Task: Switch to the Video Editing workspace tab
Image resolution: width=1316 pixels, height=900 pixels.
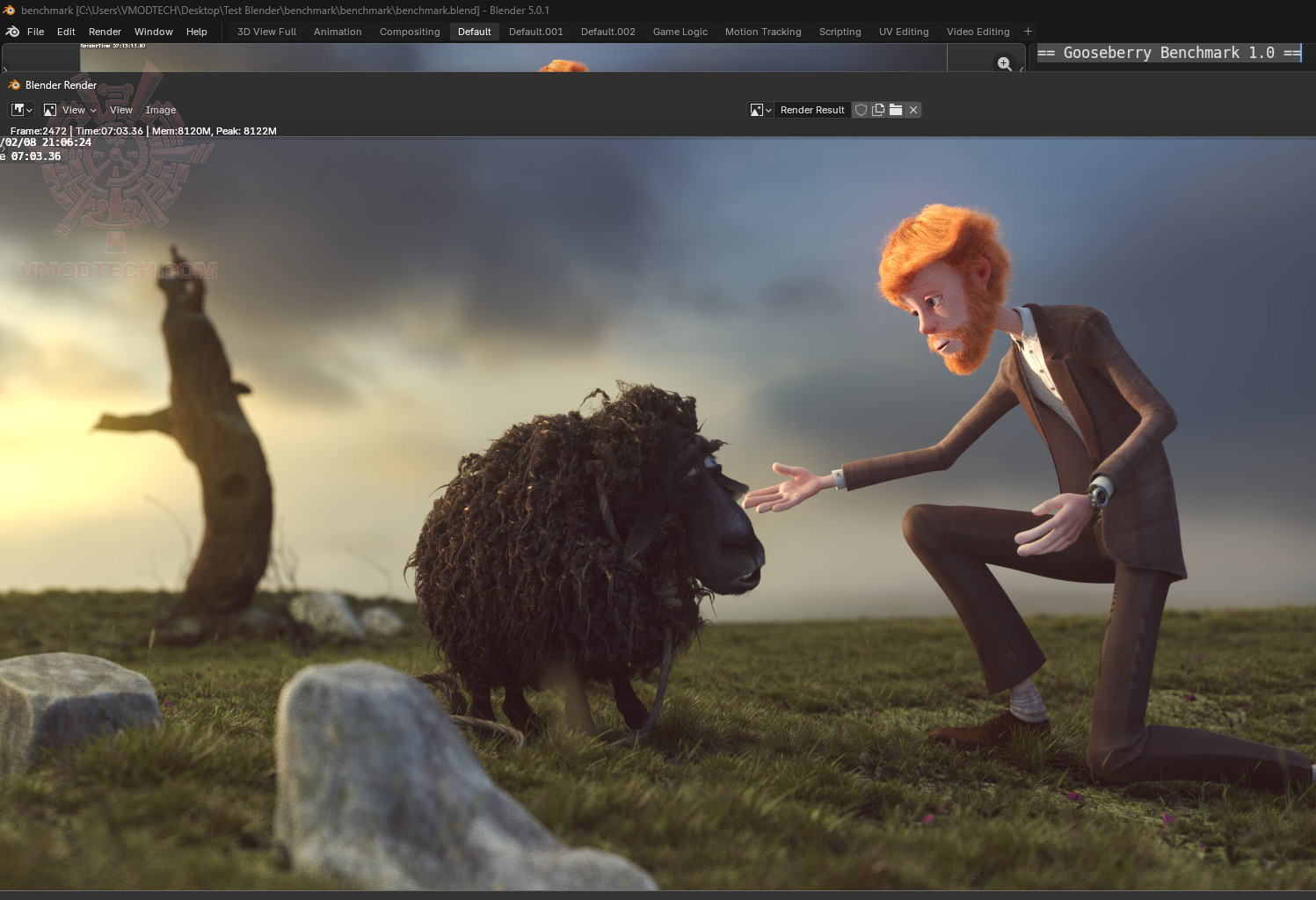Action: click(978, 32)
